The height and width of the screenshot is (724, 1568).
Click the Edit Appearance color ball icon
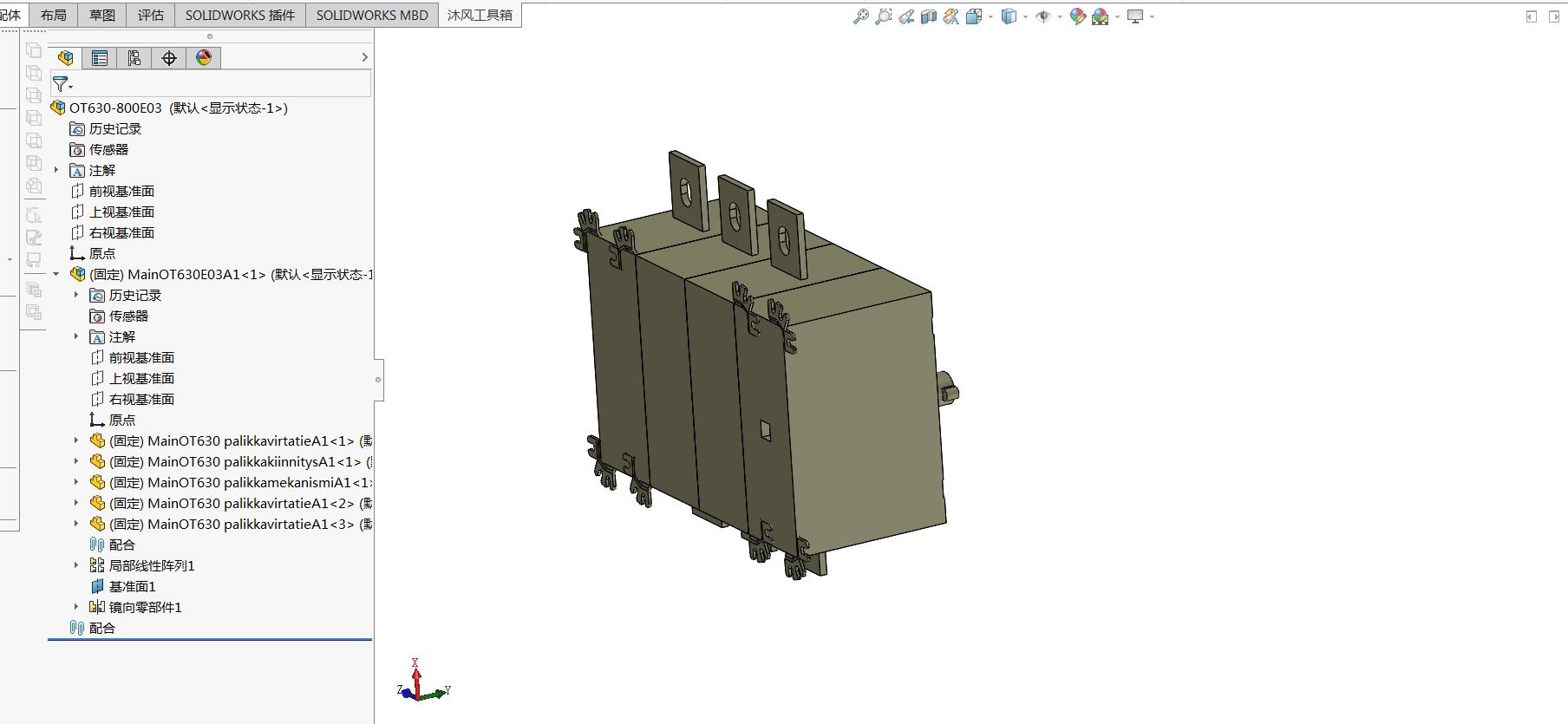click(1078, 16)
